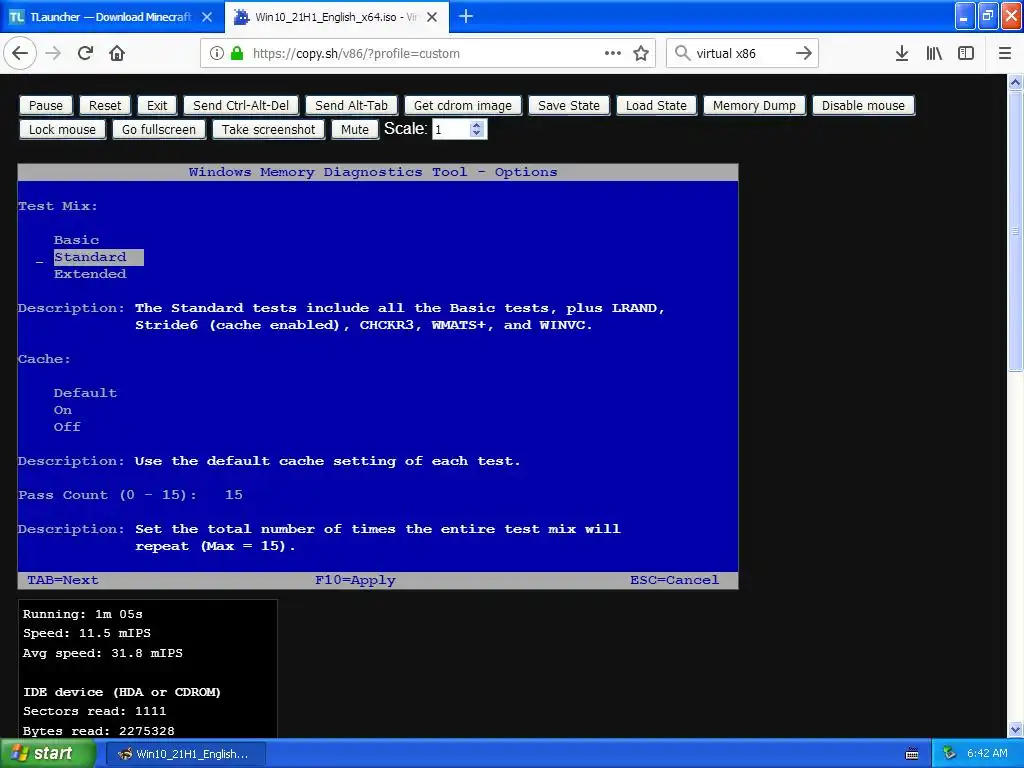1024x768 pixels.
Task: Click the 6:42 AM taskbar clock
Action: (x=987, y=754)
